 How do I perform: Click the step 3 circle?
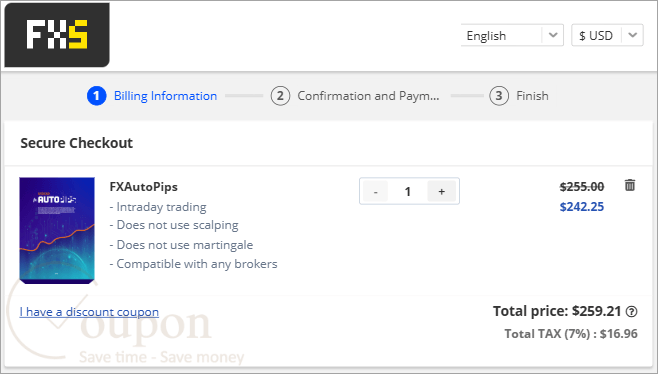[x=499, y=96]
